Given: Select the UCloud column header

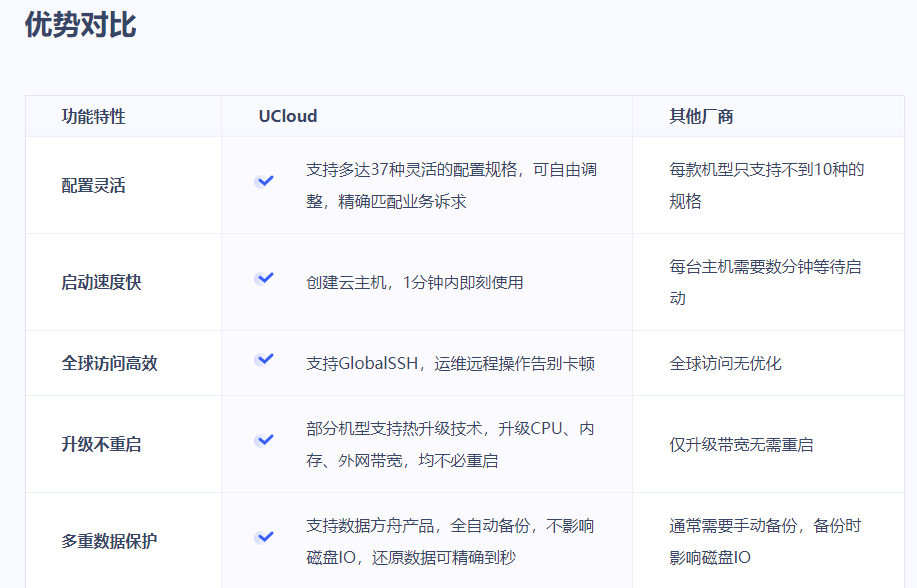Looking at the screenshot, I should [287, 116].
